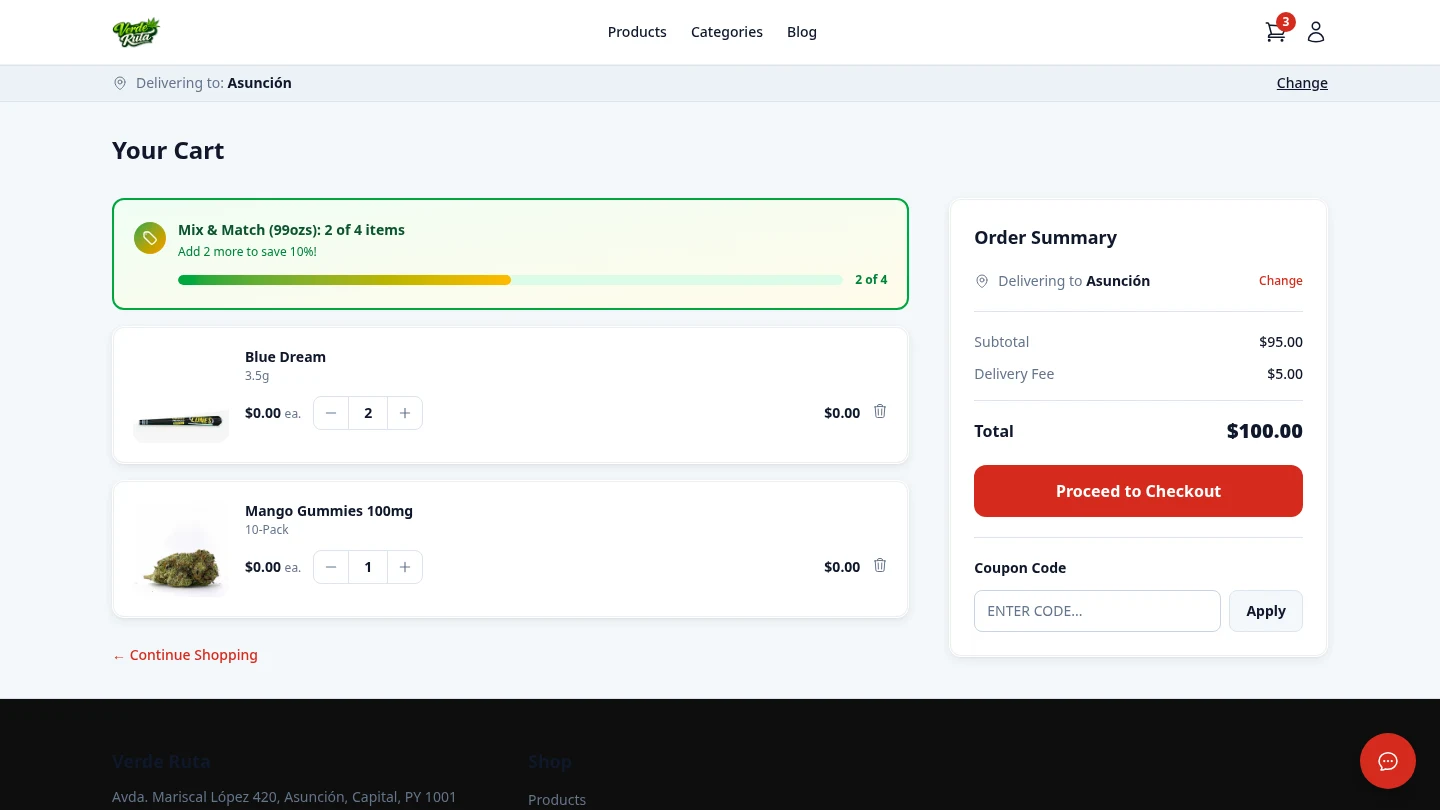The image size is (1440, 810).
Task: Decrease Mango Gummies quantity with minus button
Action: pos(330,567)
